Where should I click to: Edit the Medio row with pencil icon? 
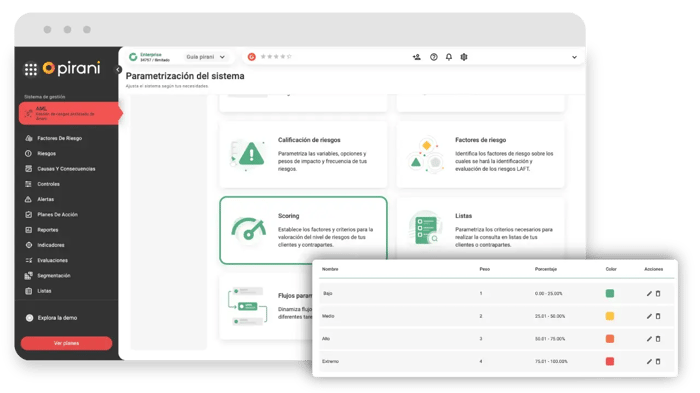[649, 316]
